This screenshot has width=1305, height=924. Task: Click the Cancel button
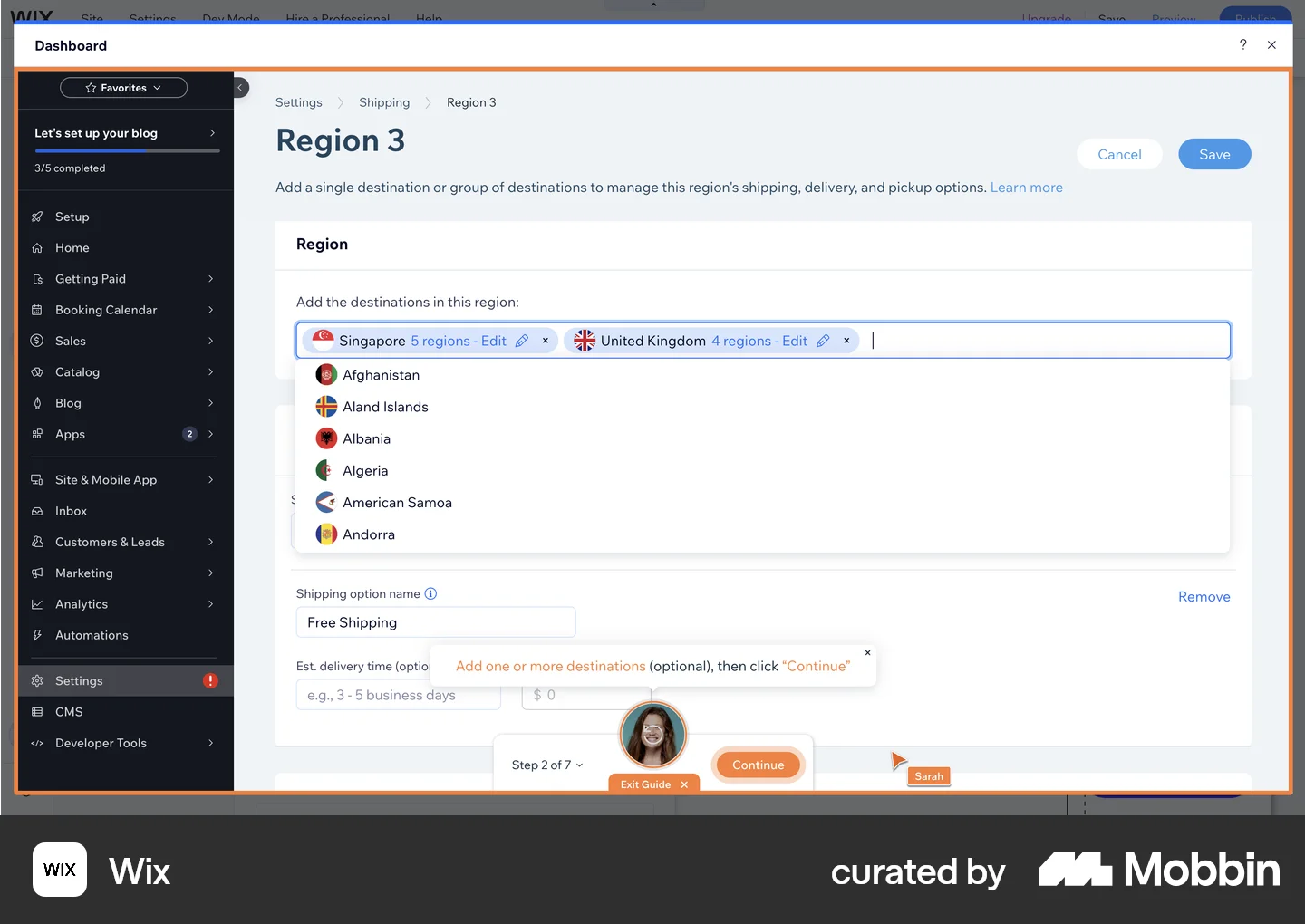click(1119, 154)
